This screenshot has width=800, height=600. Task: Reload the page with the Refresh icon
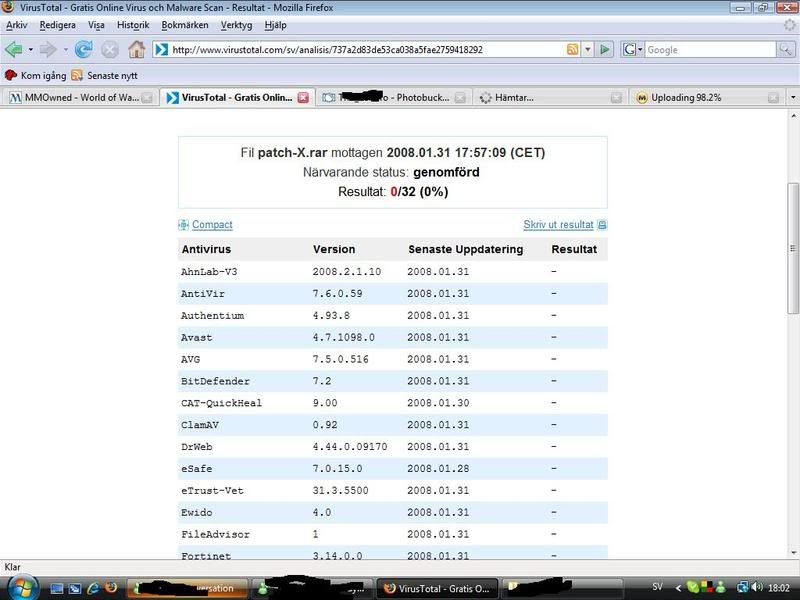click(83, 49)
